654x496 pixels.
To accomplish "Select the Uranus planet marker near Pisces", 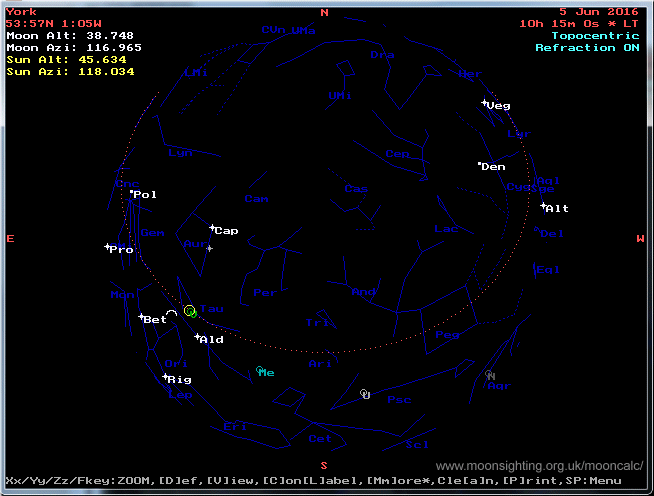I will (365, 393).
